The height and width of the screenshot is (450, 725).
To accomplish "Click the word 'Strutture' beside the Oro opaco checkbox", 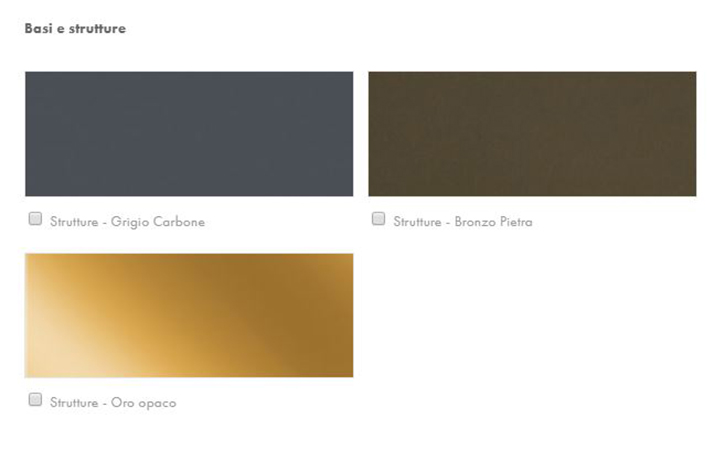I will (74, 403).
